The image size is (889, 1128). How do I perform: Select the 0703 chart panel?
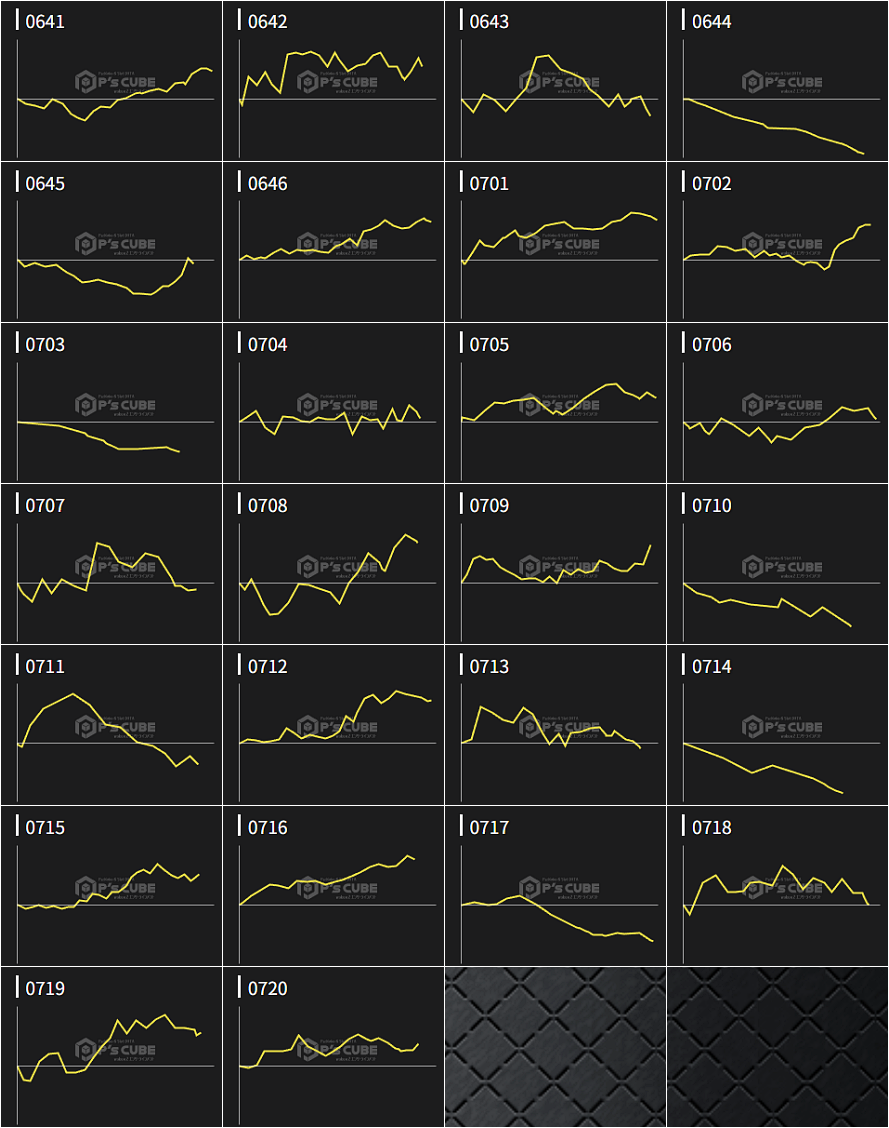[x=111, y=403]
